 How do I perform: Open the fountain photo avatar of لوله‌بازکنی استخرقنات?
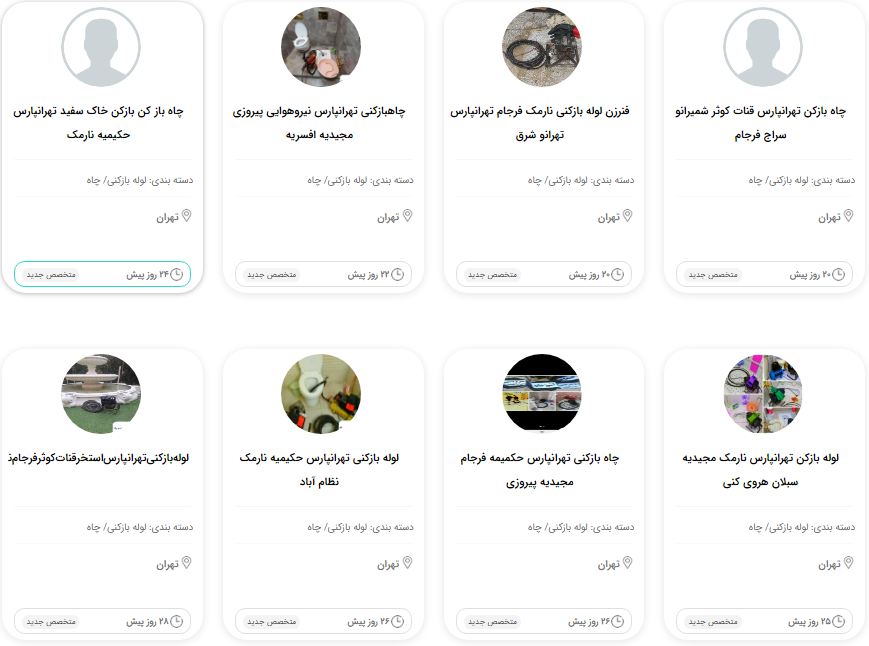[x=101, y=394]
